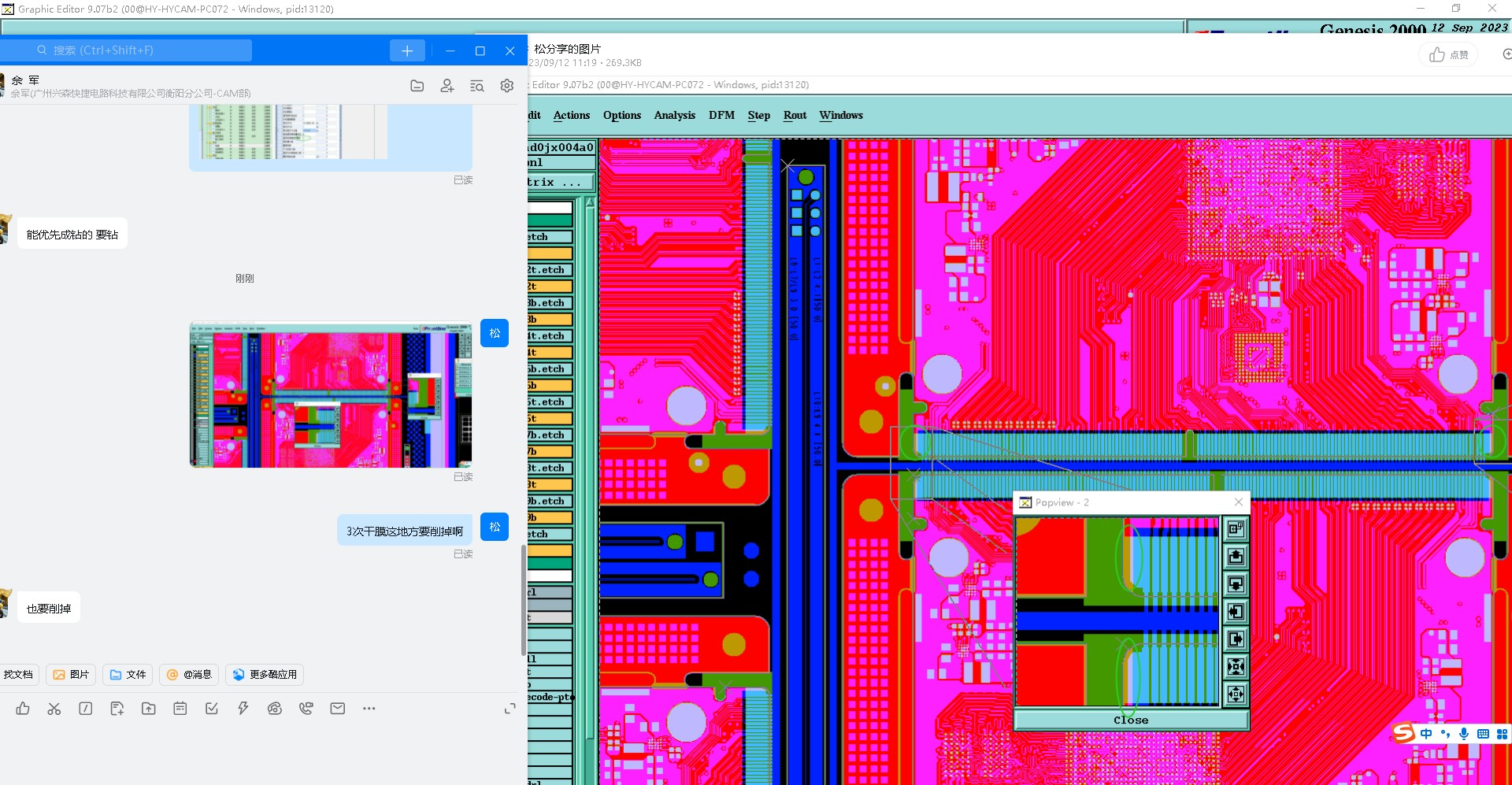The height and width of the screenshot is (785, 1512).
Task: Click the envelope mail icon
Action: coord(338,709)
